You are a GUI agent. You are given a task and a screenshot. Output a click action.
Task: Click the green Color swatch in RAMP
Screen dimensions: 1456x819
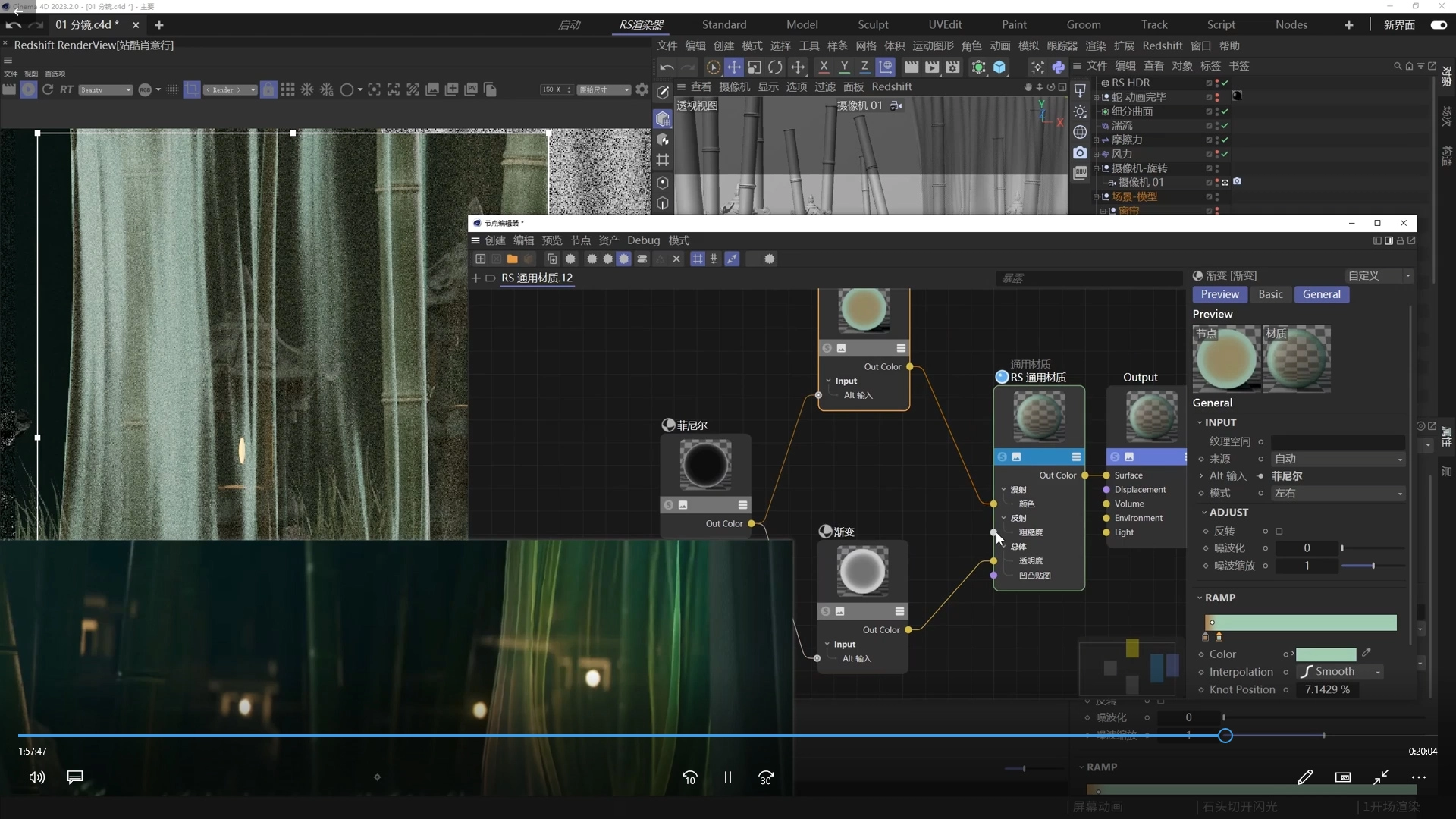(1326, 654)
